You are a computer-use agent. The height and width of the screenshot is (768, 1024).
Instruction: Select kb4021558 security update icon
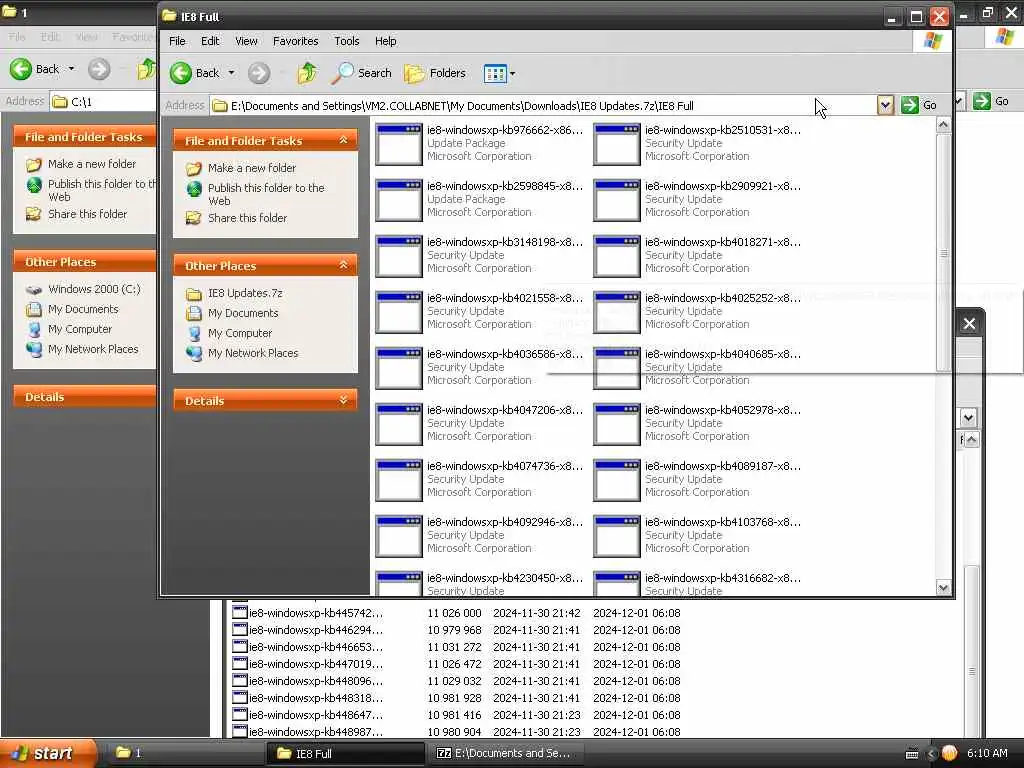tap(399, 312)
